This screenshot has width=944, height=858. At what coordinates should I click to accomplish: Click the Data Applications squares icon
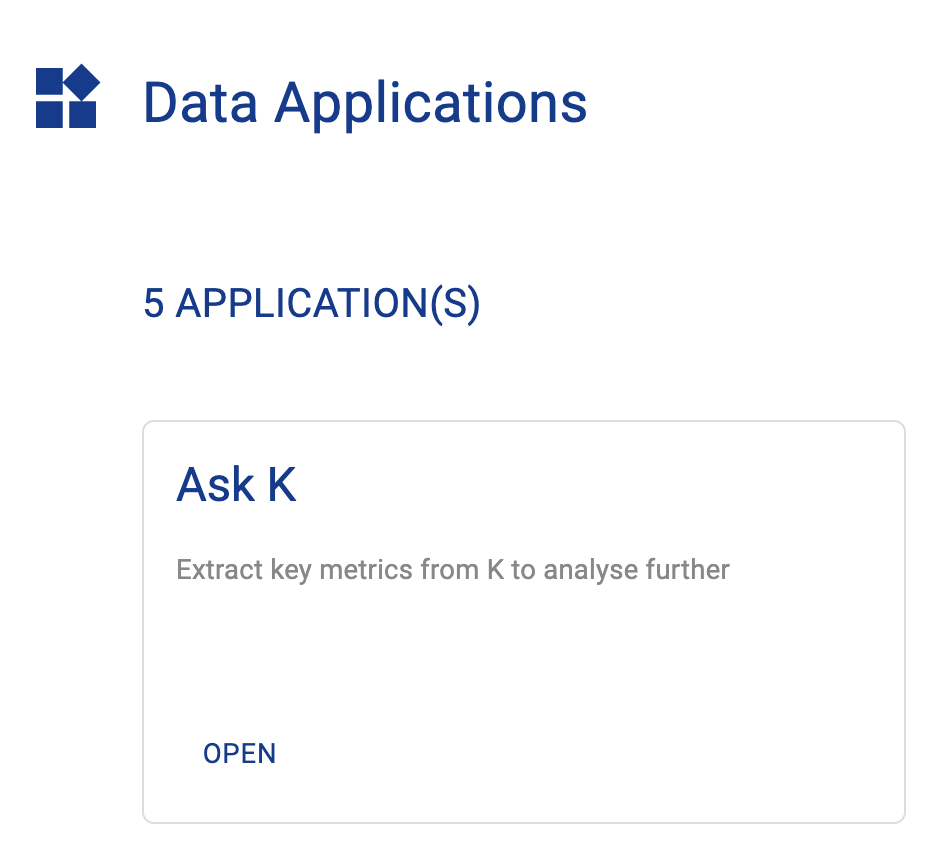pos(67,97)
